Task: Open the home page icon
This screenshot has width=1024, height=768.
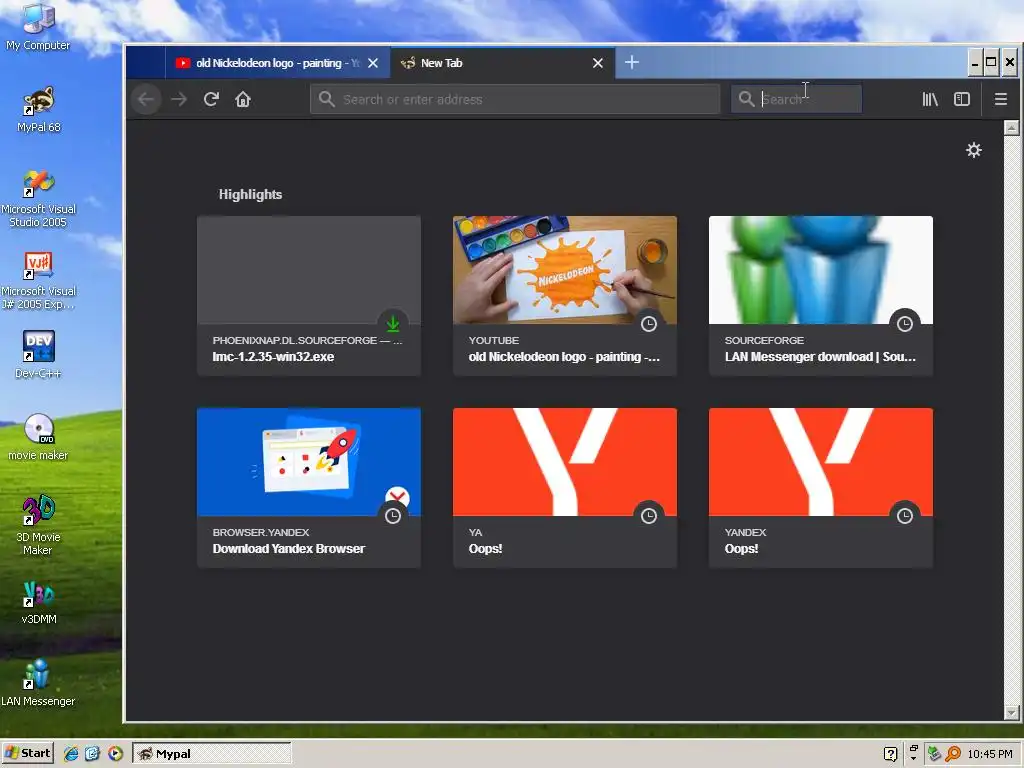Action: (x=243, y=99)
